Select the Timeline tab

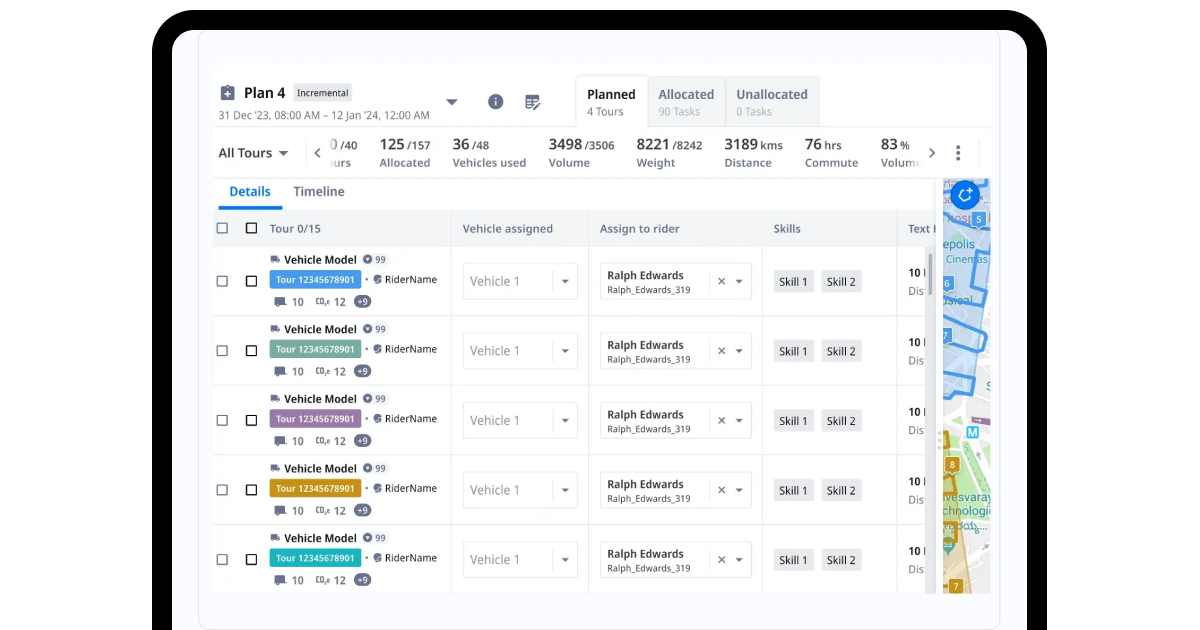click(319, 192)
